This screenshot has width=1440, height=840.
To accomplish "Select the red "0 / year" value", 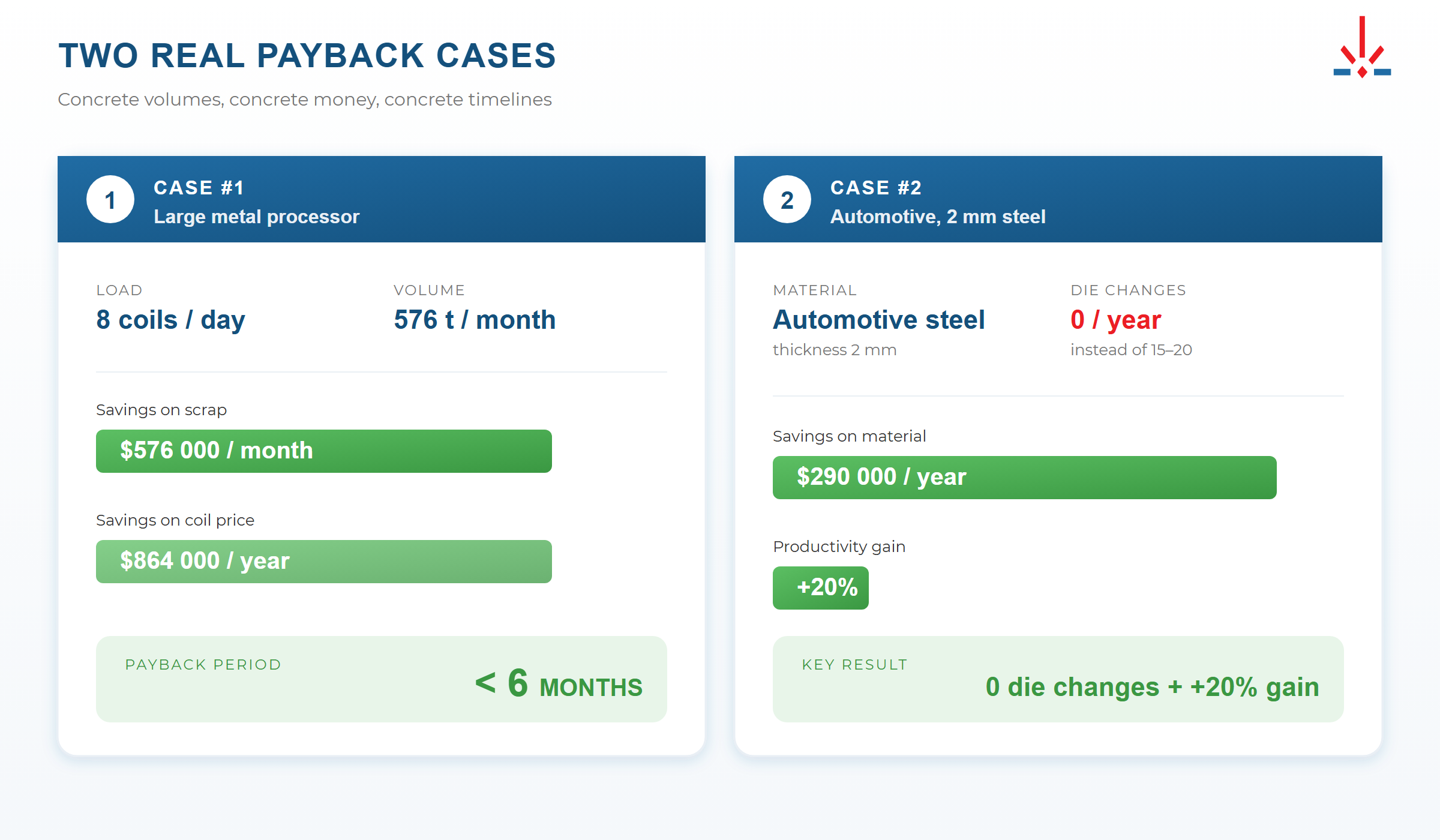I will tap(1116, 320).
